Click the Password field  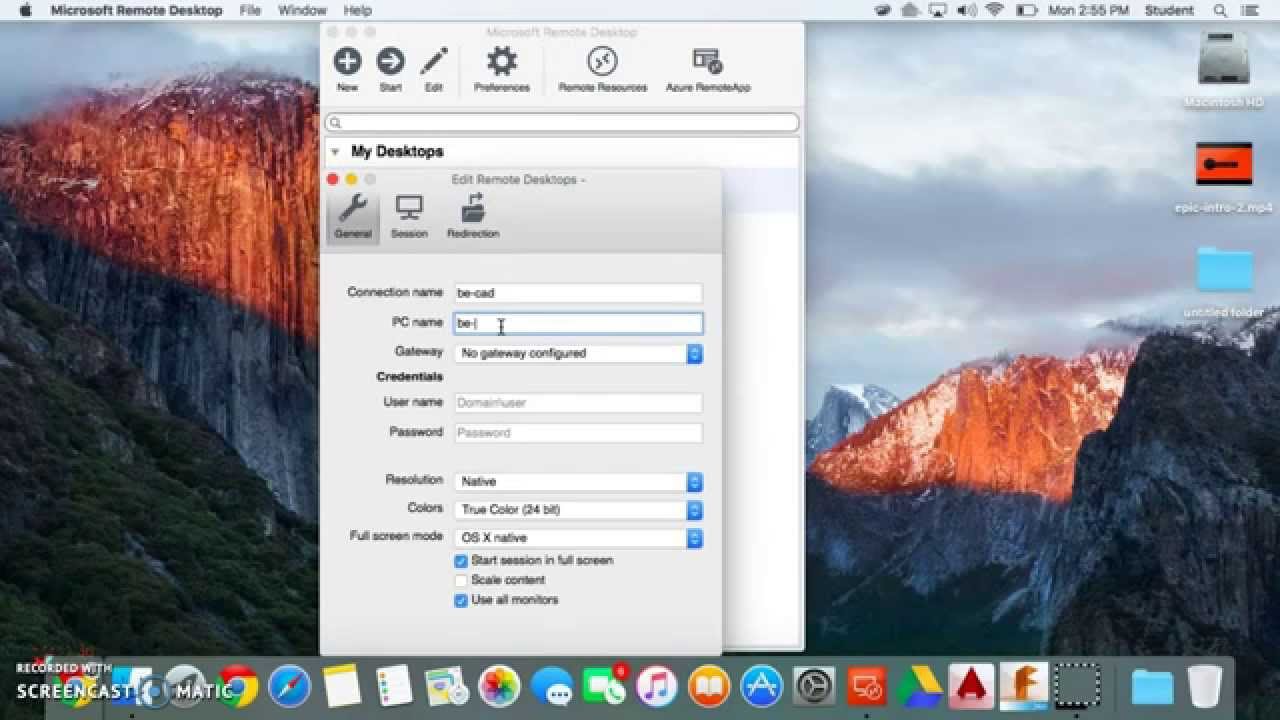578,433
